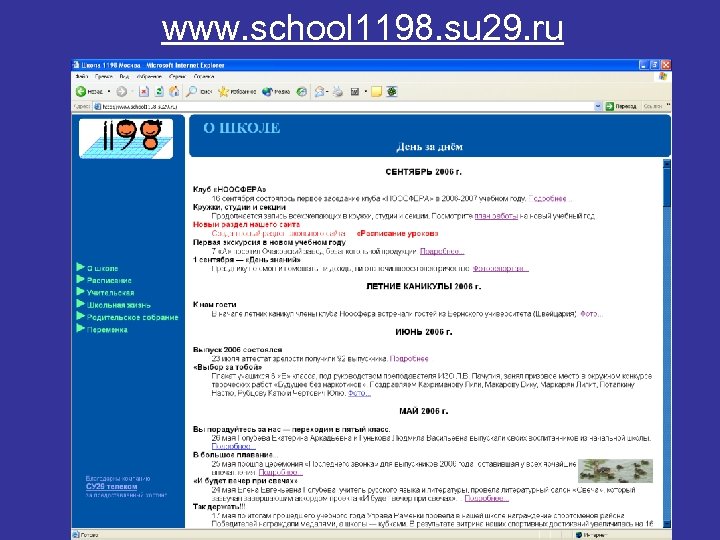Click the IE page icon in address bar
Screen dimensions: 720x540
pyautogui.click(x=97, y=107)
